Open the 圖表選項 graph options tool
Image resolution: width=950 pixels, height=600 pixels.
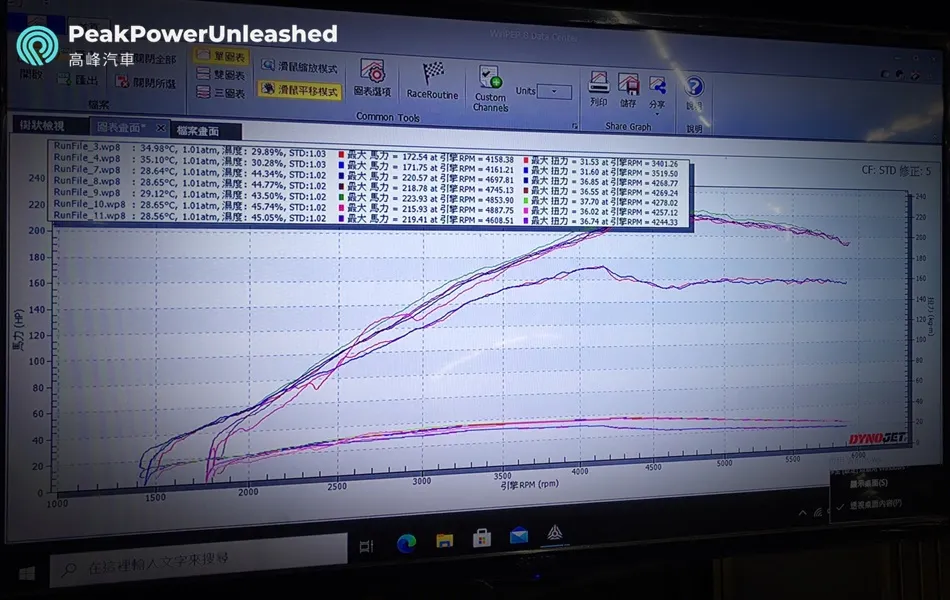373,78
